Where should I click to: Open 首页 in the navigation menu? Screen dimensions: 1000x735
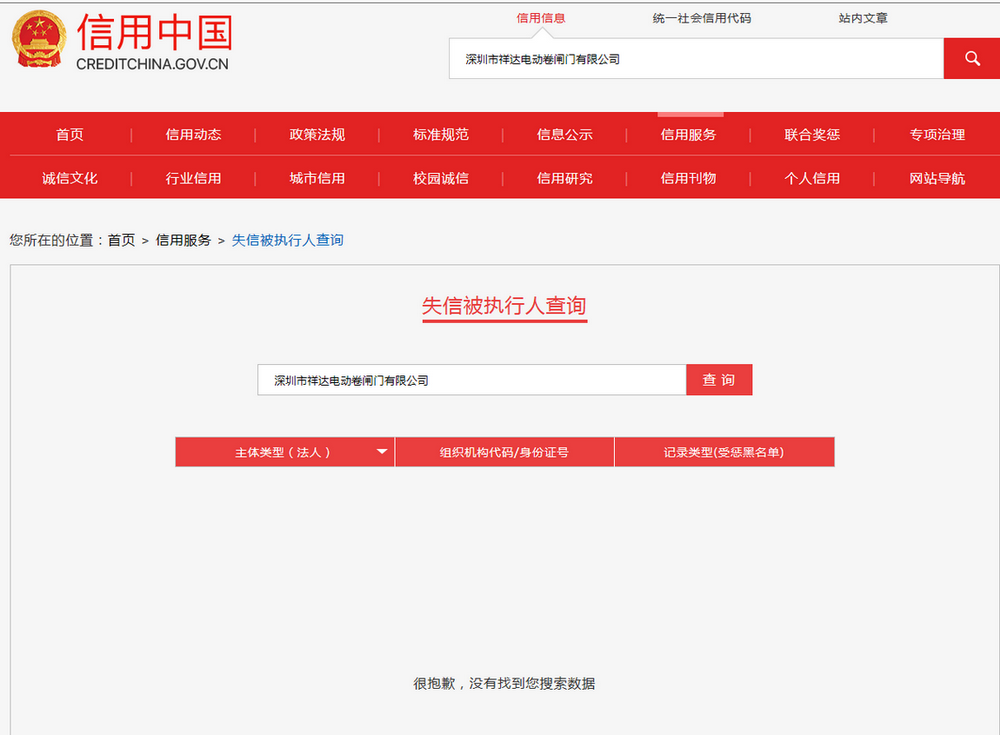point(70,135)
